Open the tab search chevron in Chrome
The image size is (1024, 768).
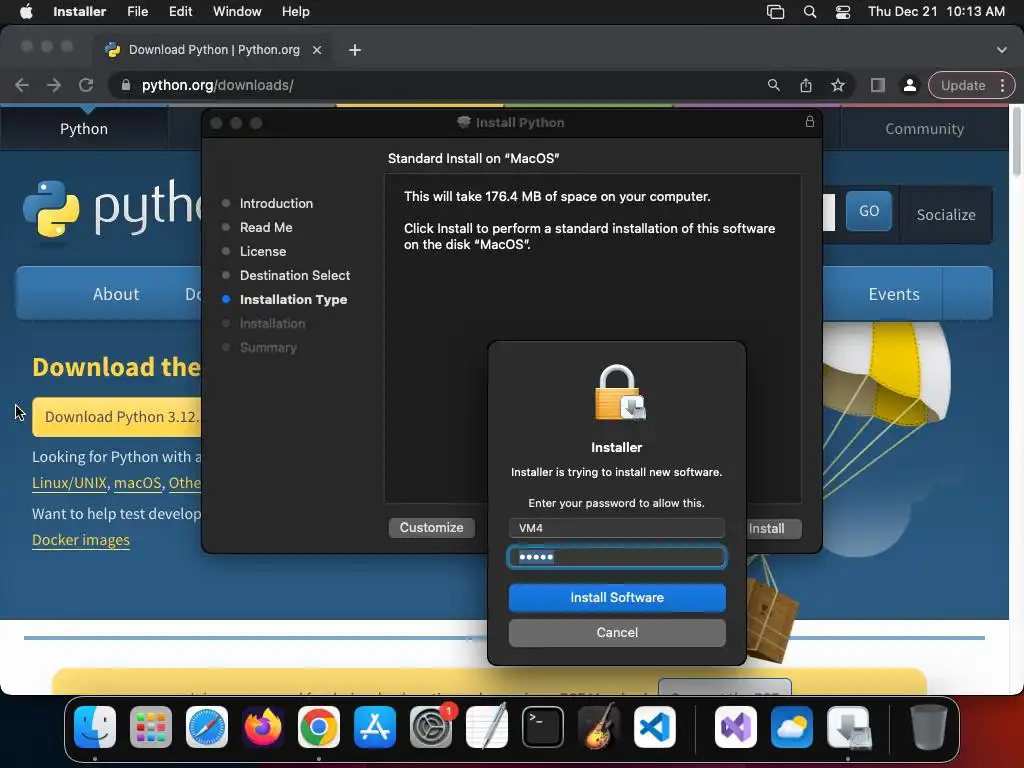(x=1002, y=50)
